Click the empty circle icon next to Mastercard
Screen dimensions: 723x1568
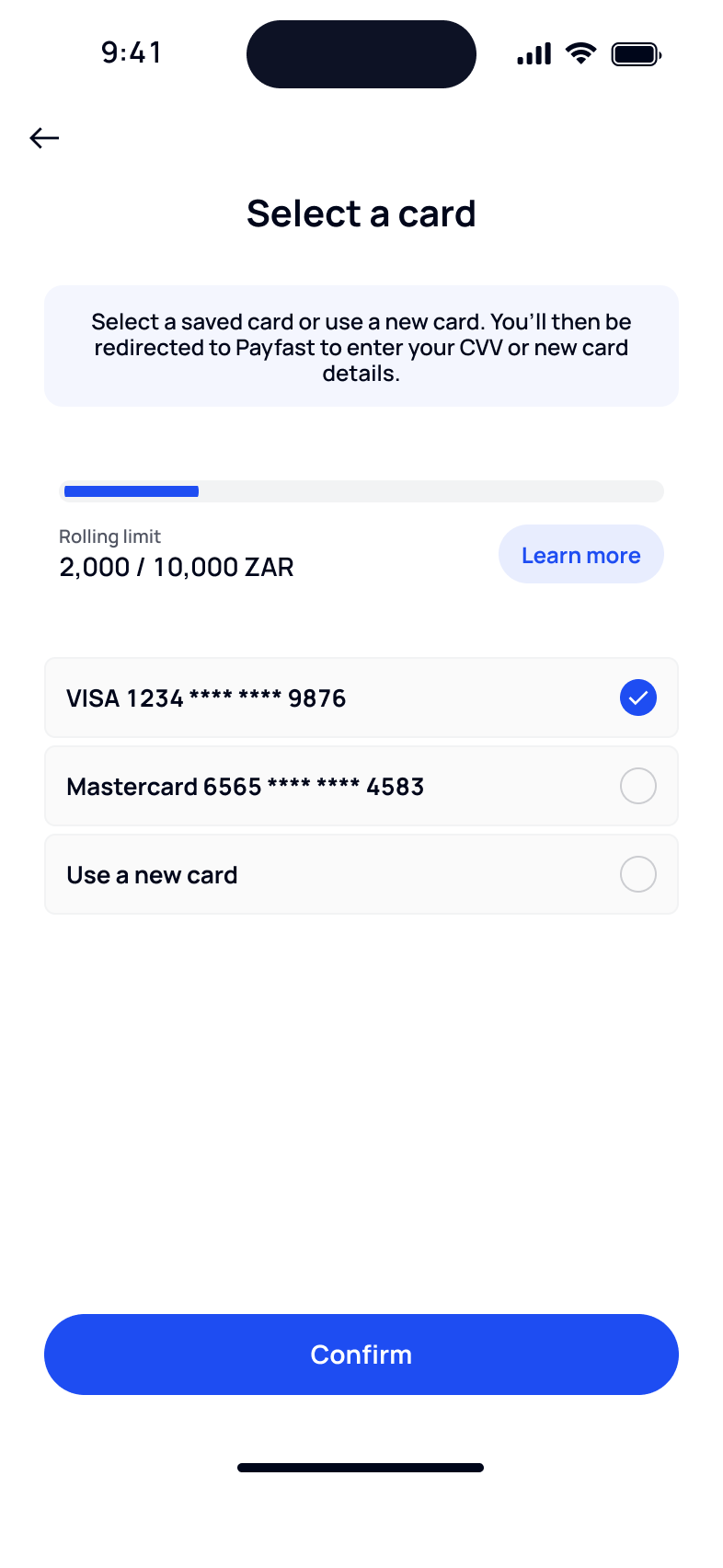click(637, 786)
